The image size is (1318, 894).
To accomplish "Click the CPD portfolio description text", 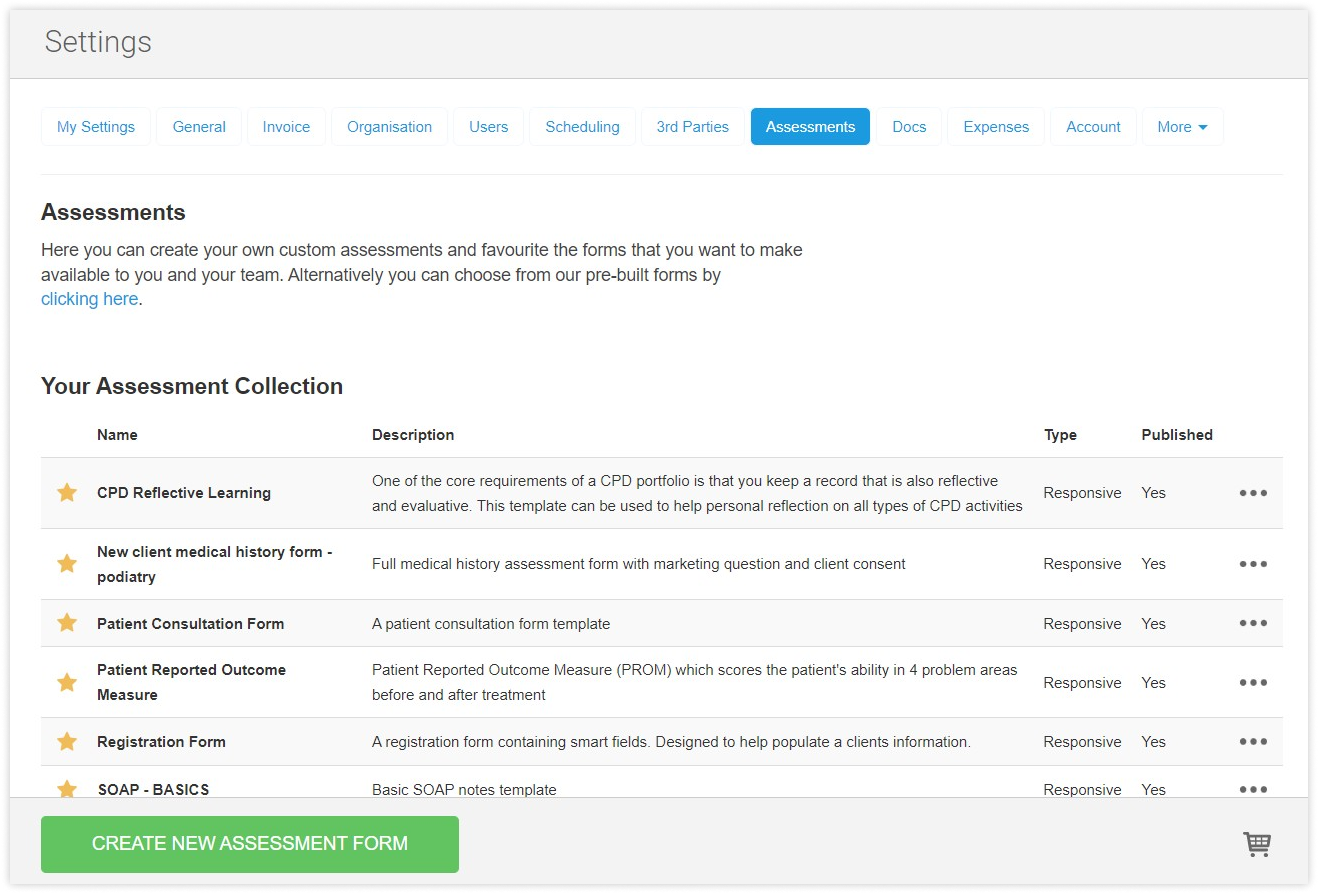I will [x=697, y=493].
